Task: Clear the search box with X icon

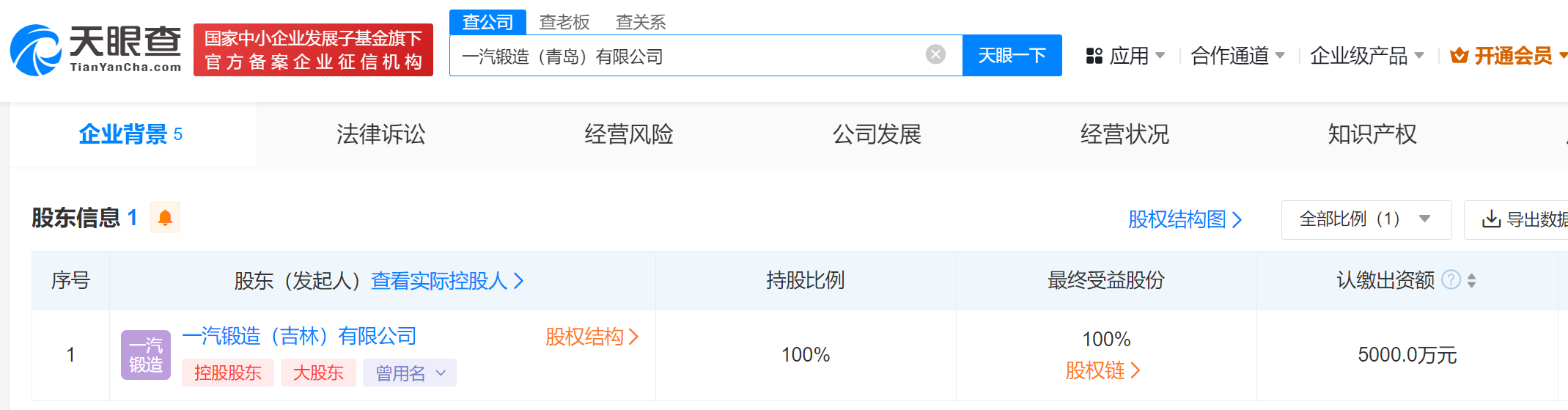Action: click(x=935, y=54)
